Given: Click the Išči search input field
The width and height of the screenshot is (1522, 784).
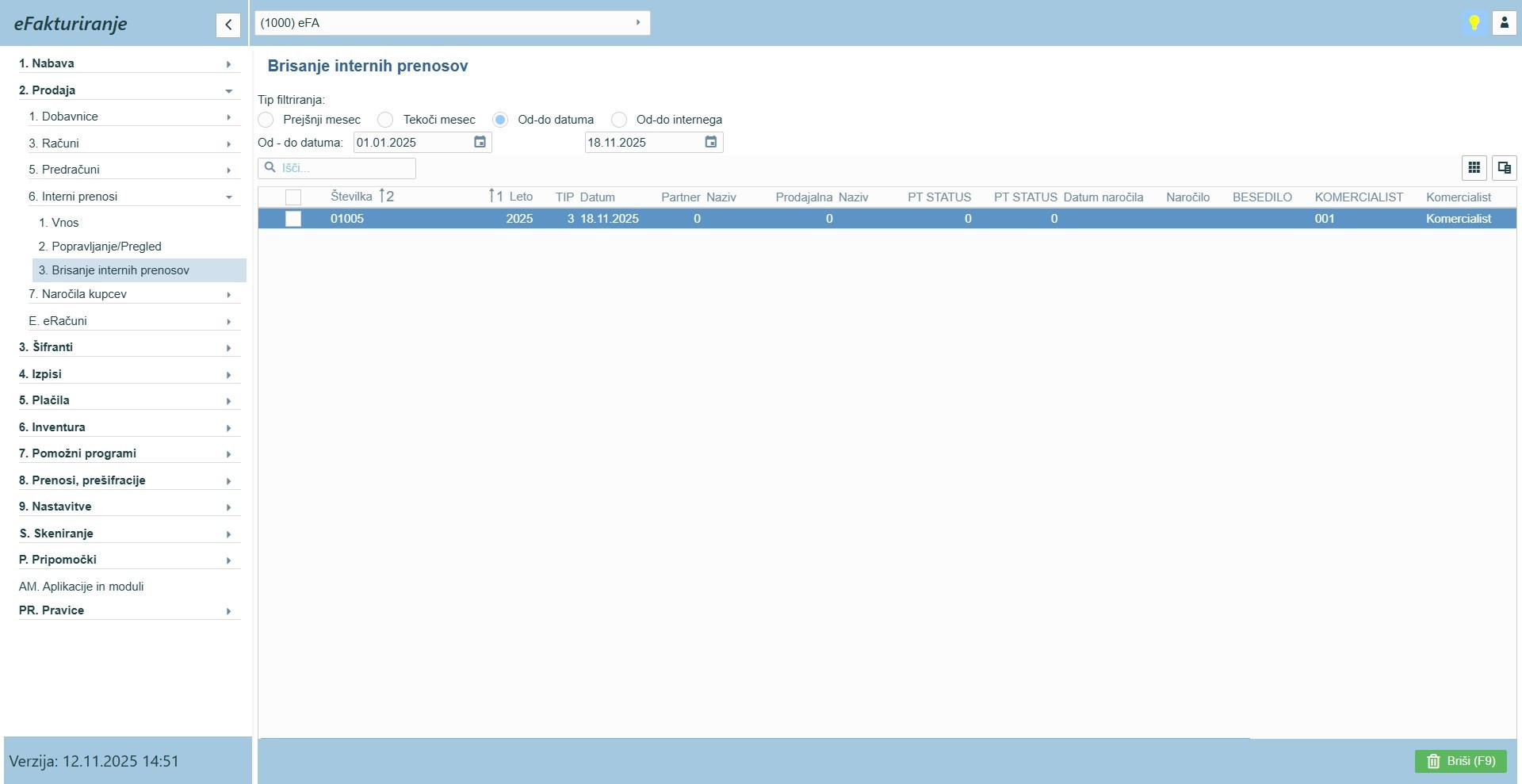Looking at the screenshot, I should click(x=345, y=168).
